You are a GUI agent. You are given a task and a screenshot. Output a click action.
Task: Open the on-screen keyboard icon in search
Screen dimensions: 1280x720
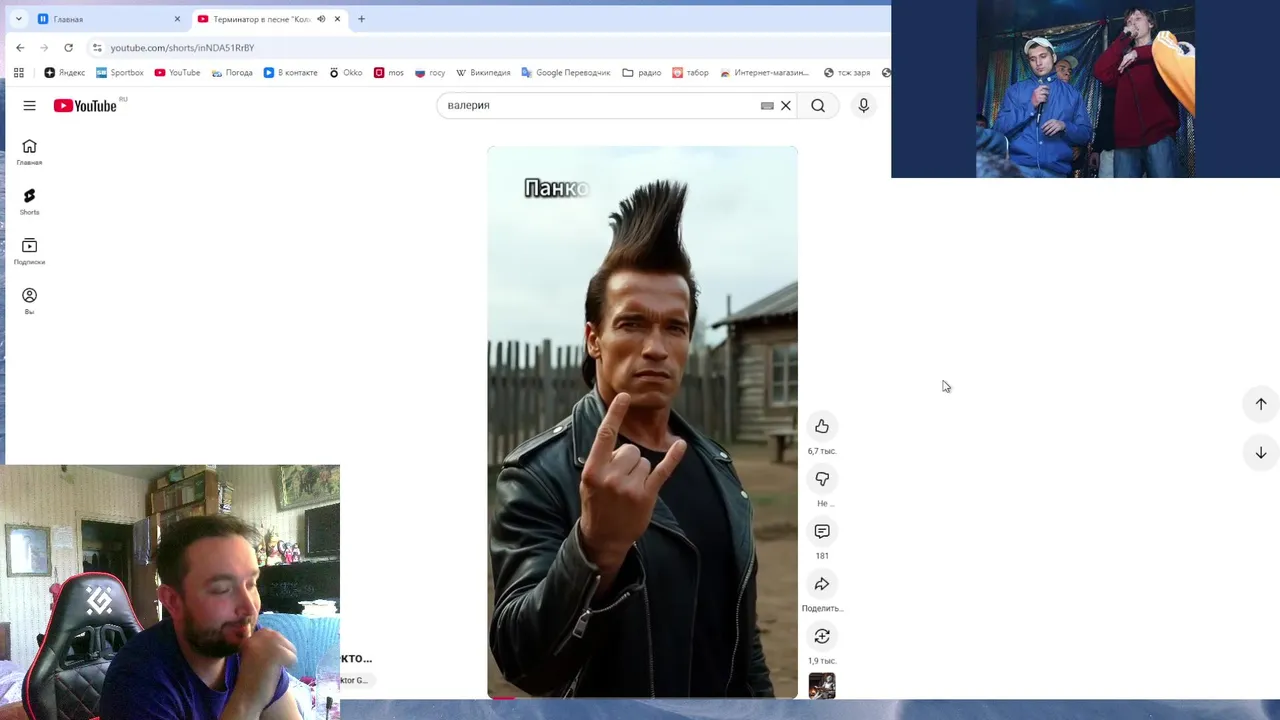pyautogui.click(x=767, y=105)
